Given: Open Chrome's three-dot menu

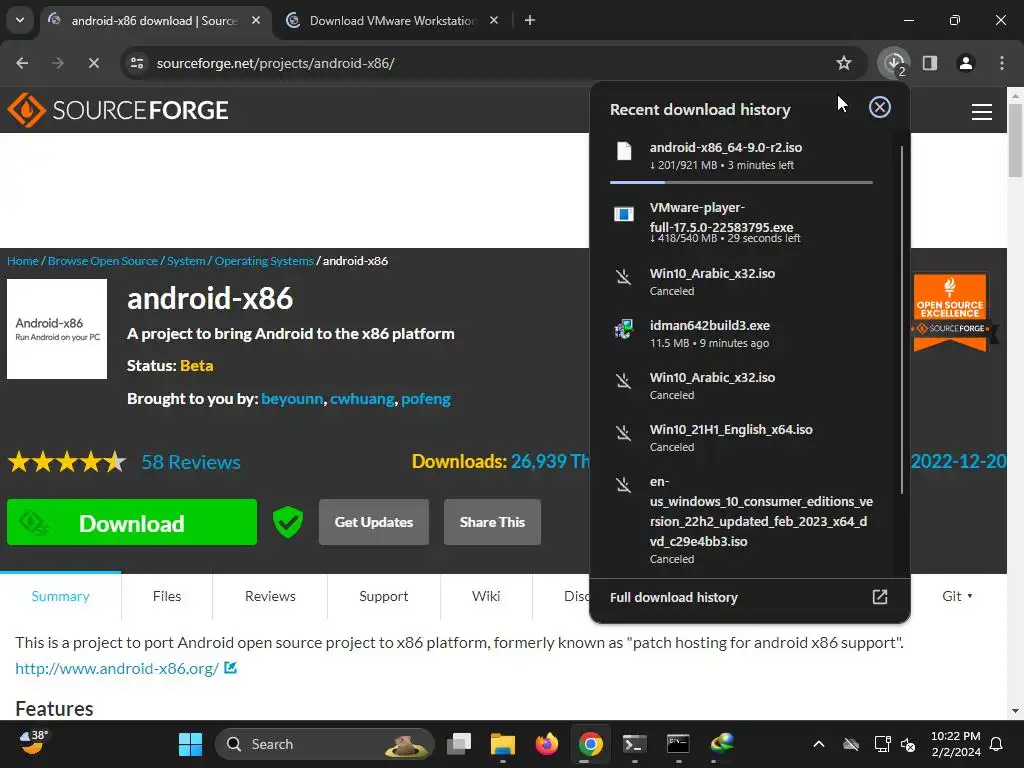Looking at the screenshot, I should pyautogui.click(x=1002, y=63).
